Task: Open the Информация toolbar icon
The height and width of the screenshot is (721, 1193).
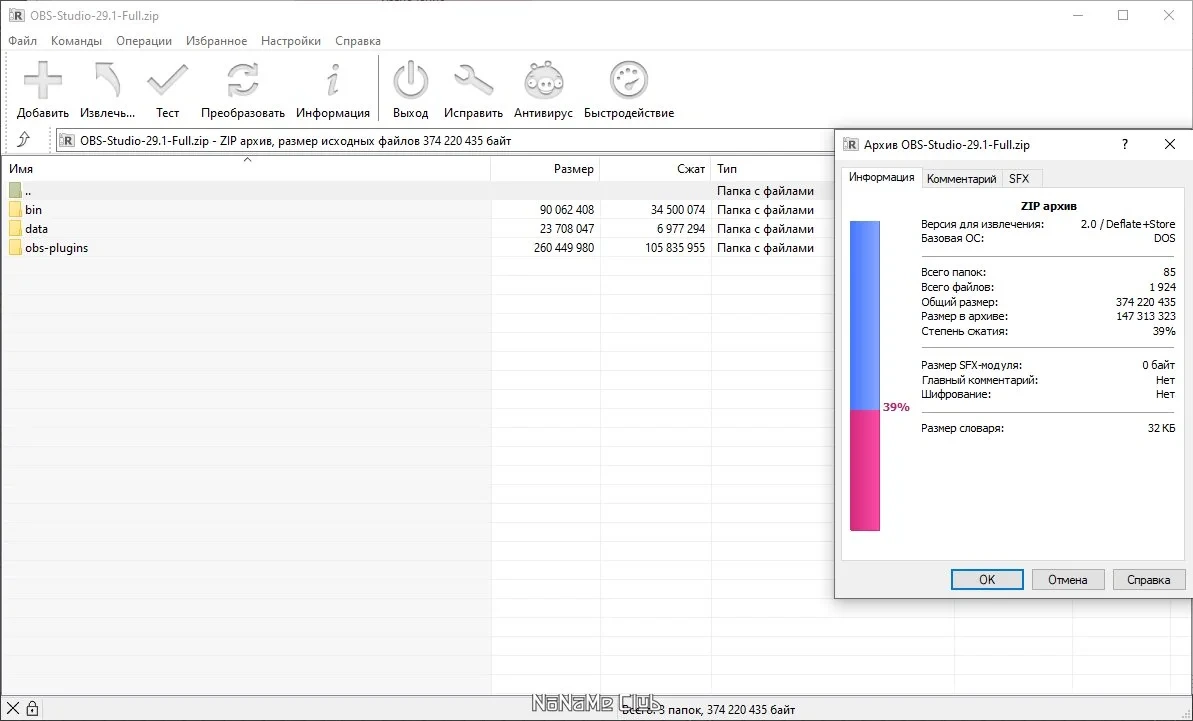Action: pyautogui.click(x=332, y=81)
